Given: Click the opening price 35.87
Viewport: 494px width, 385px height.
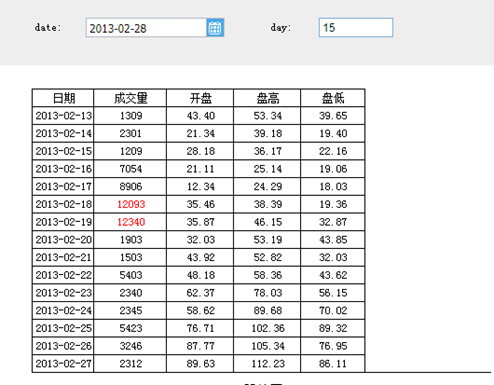Looking at the screenshot, I should (201, 222).
